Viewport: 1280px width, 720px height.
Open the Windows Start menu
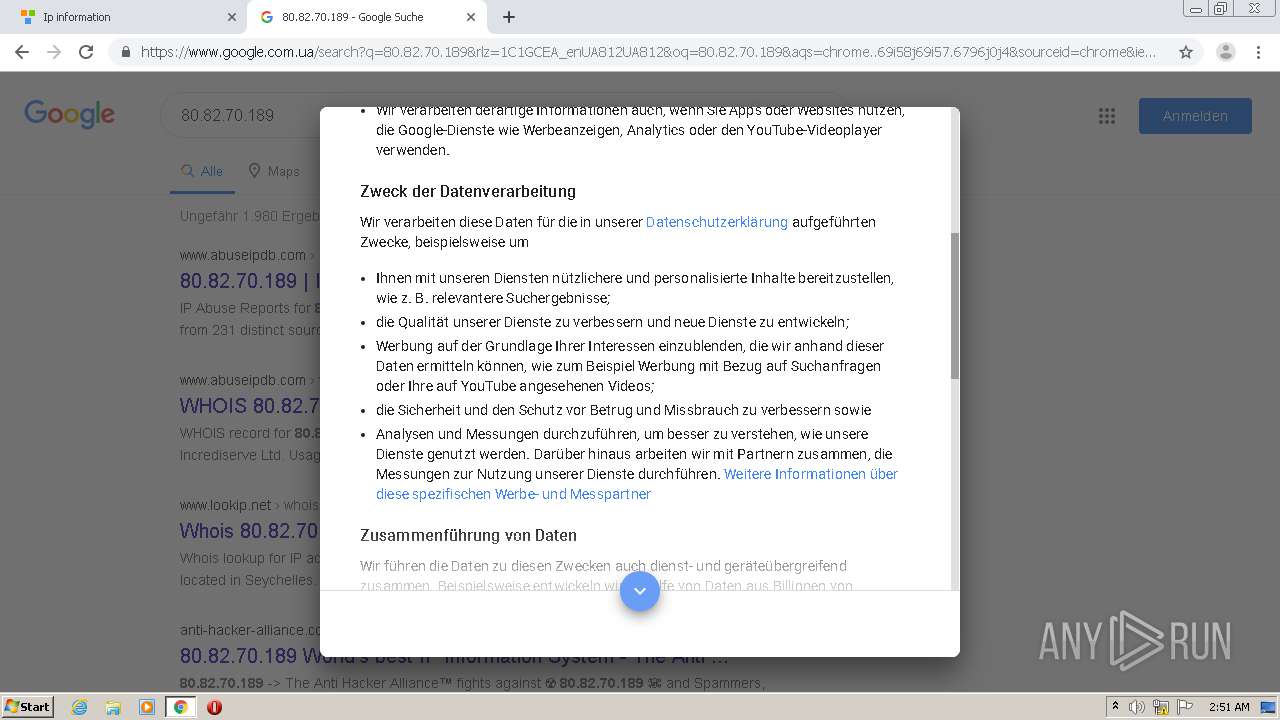click(x=27, y=707)
